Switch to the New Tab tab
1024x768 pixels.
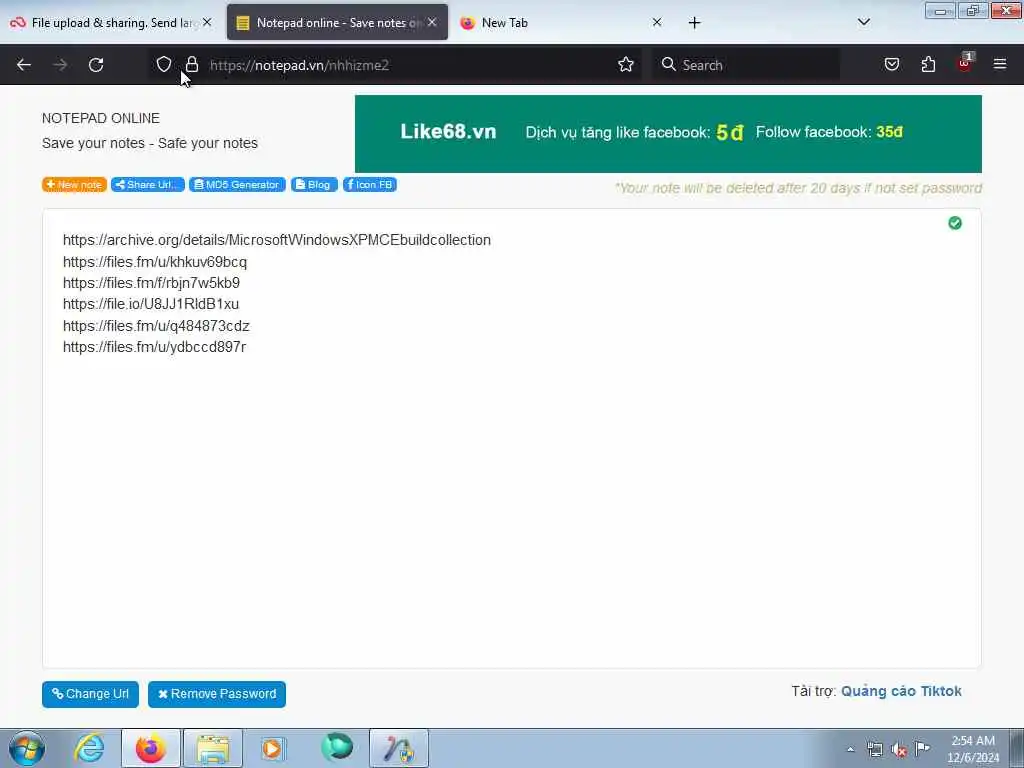[x=555, y=23]
